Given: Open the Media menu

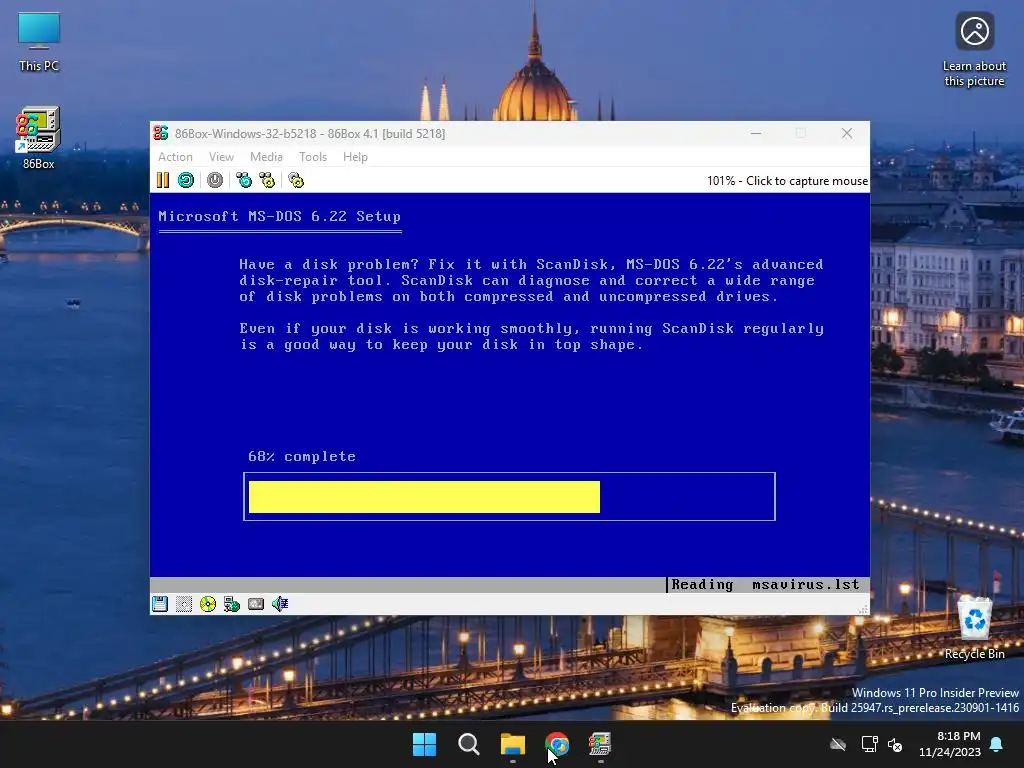Looking at the screenshot, I should tap(266, 157).
